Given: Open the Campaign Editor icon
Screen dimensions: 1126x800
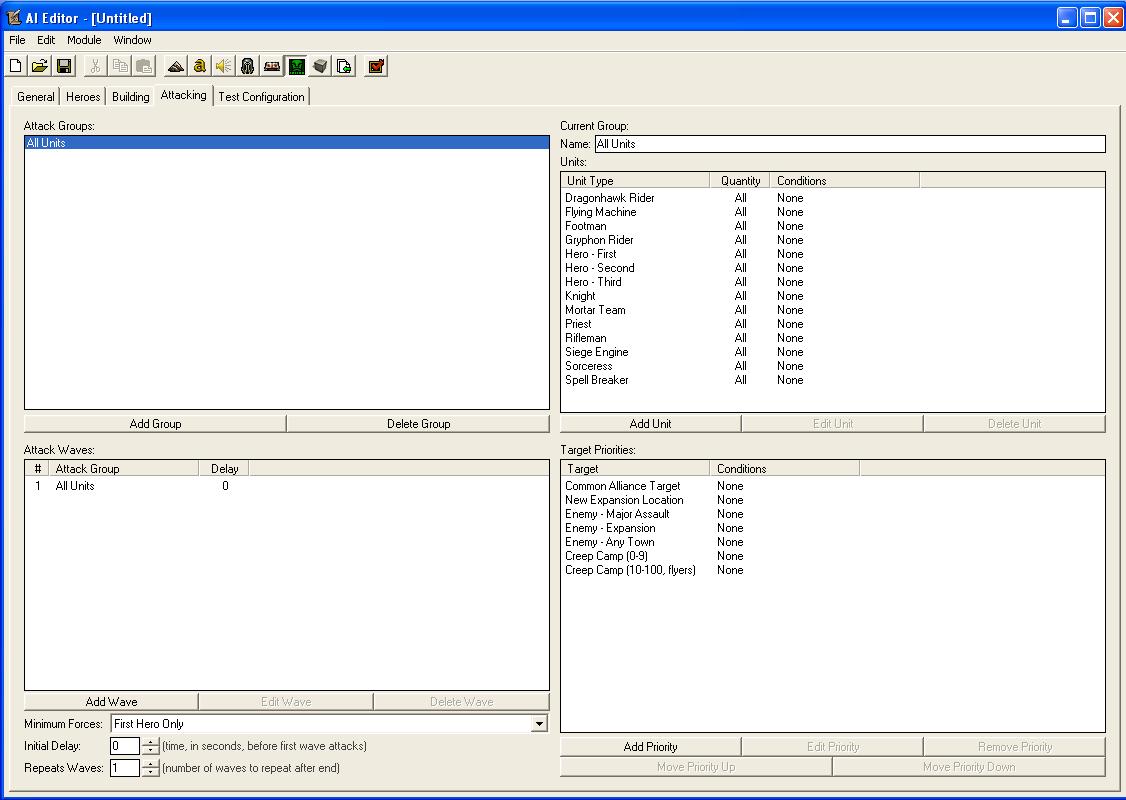Looking at the screenshot, I should (272, 66).
